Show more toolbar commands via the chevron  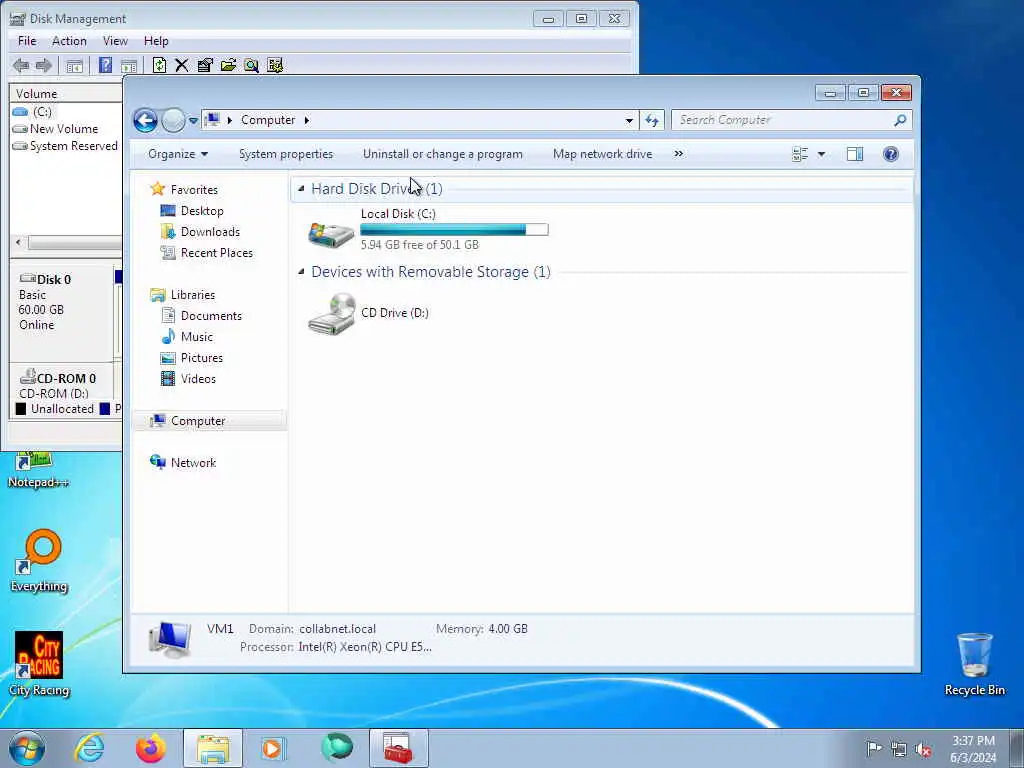click(679, 154)
